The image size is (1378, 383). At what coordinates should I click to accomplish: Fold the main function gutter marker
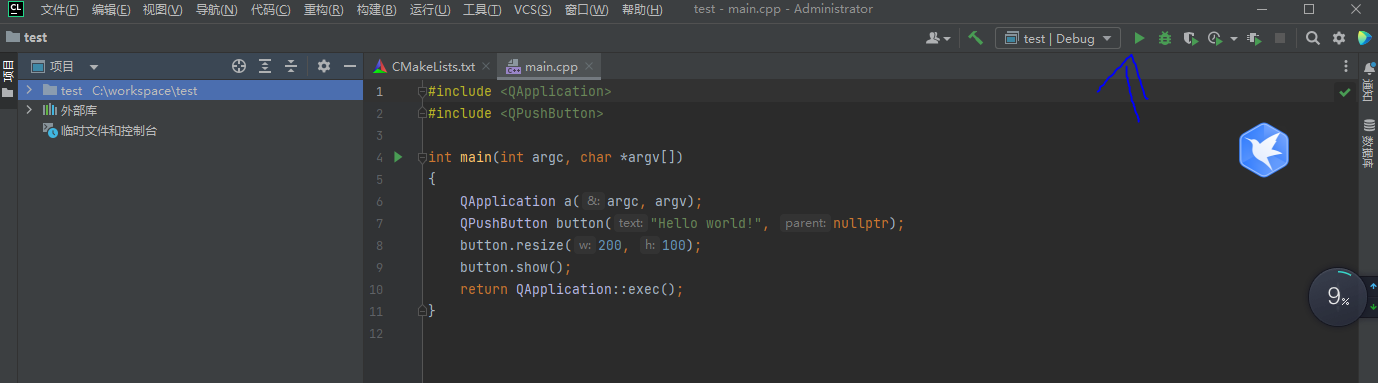click(423, 158)
